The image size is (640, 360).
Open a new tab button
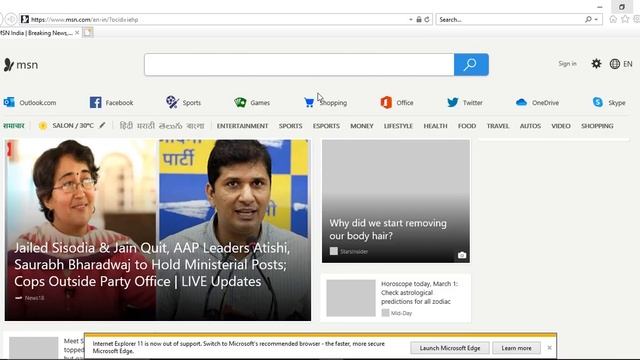(x=88, y=33)
